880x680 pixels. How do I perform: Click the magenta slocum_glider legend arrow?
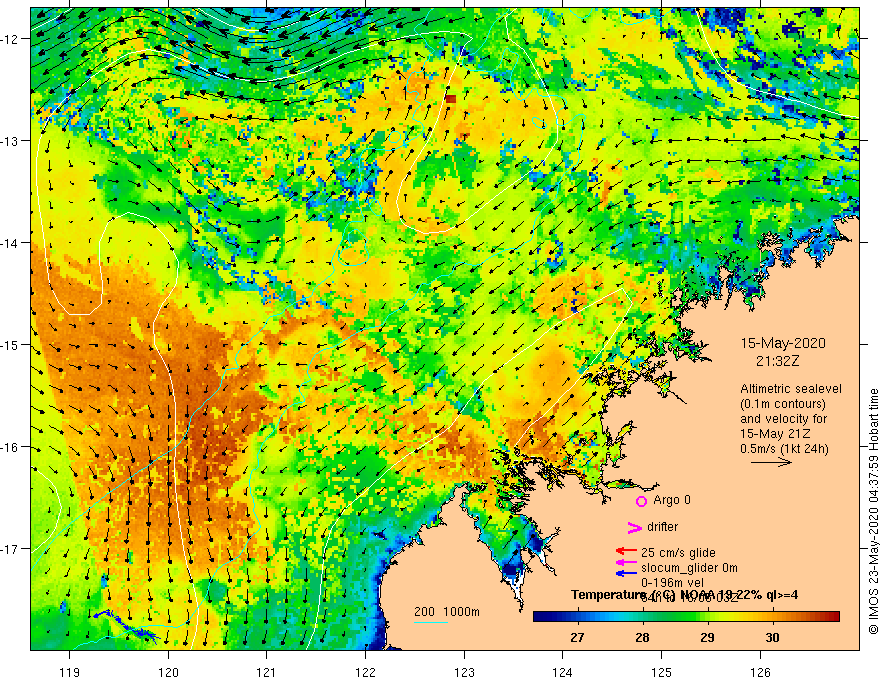(x=626, y=562)
